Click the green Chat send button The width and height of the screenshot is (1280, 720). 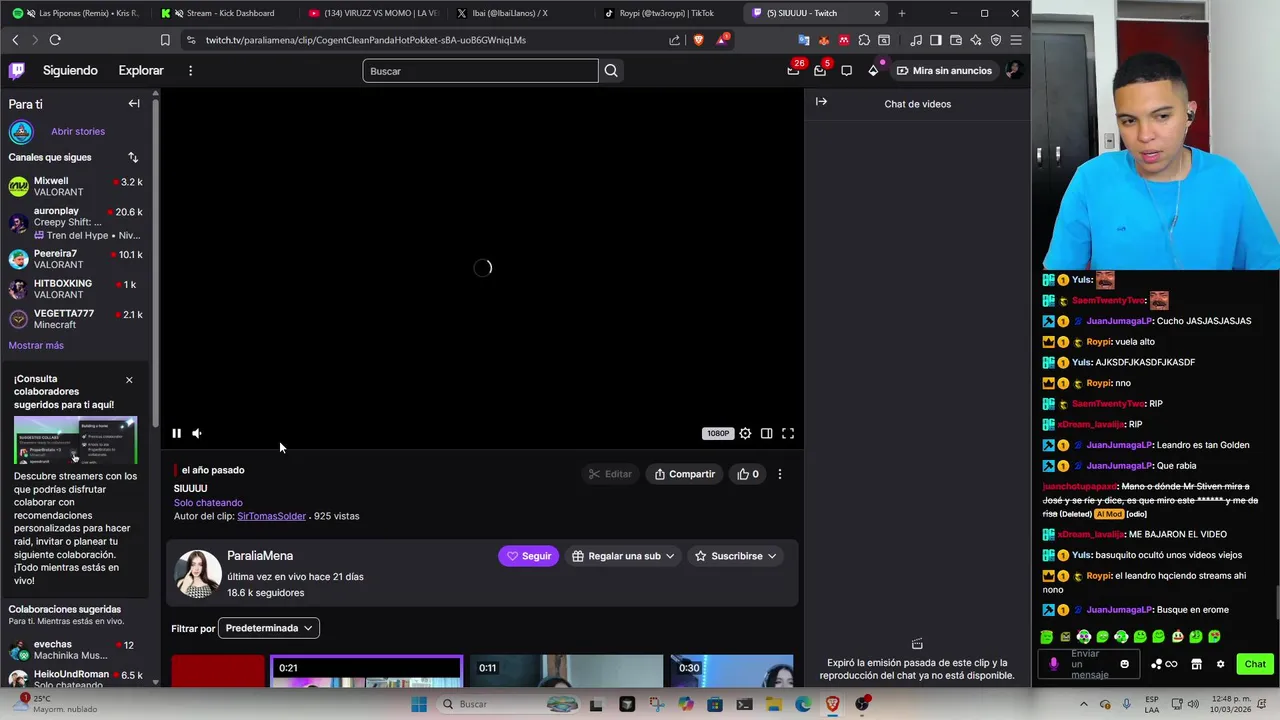1255,664
